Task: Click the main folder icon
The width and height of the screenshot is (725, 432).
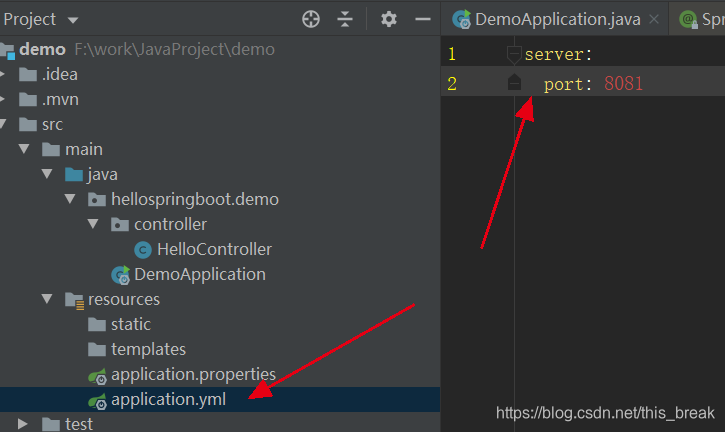Action: [51, 149]
